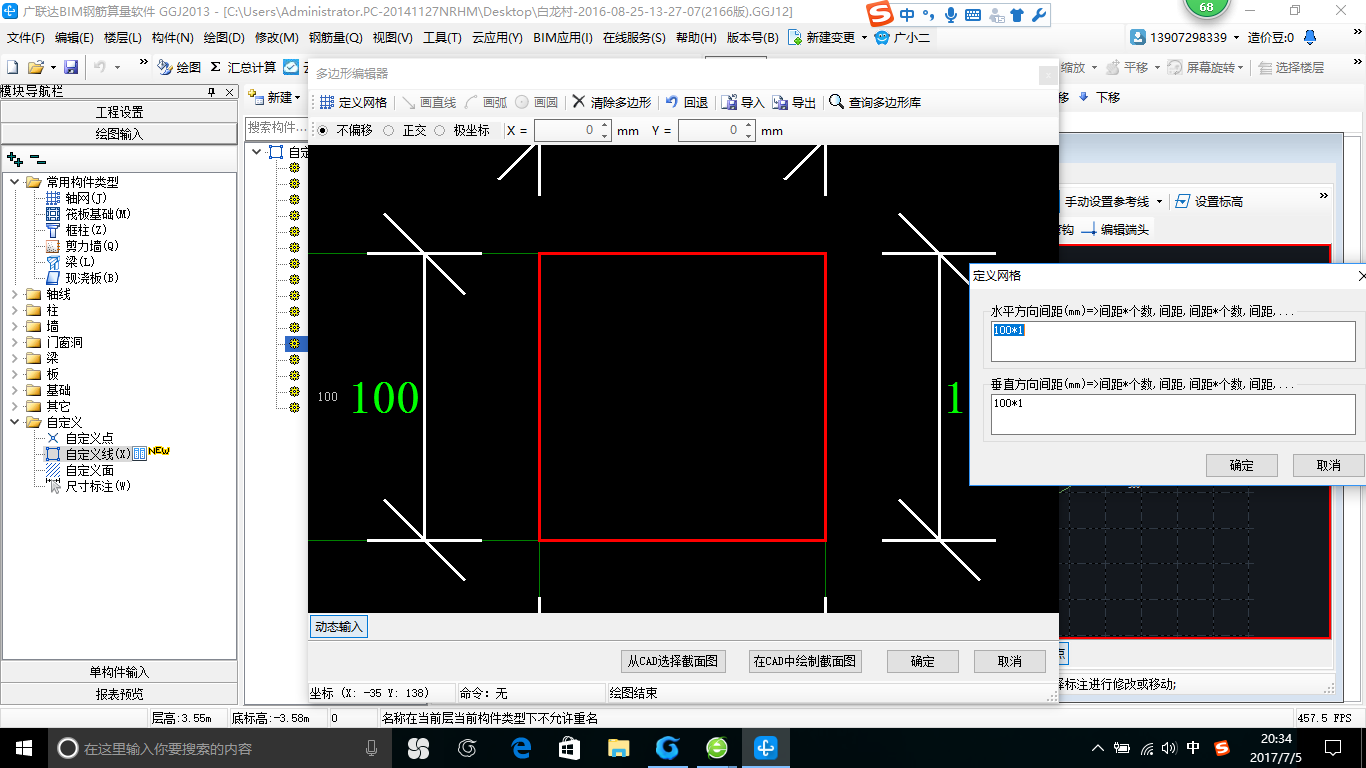1366x768 pixels.
Task: Select the 自定义线(X) tree item
Action: (97, 454)
